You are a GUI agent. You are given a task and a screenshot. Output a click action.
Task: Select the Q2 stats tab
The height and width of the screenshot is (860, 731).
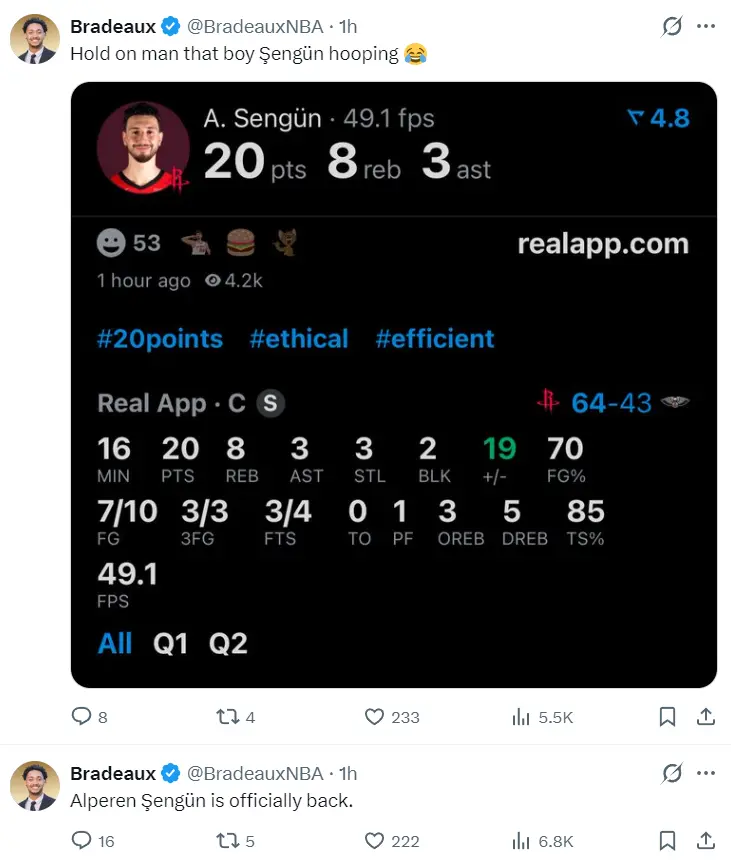click(x=228, y=643)
